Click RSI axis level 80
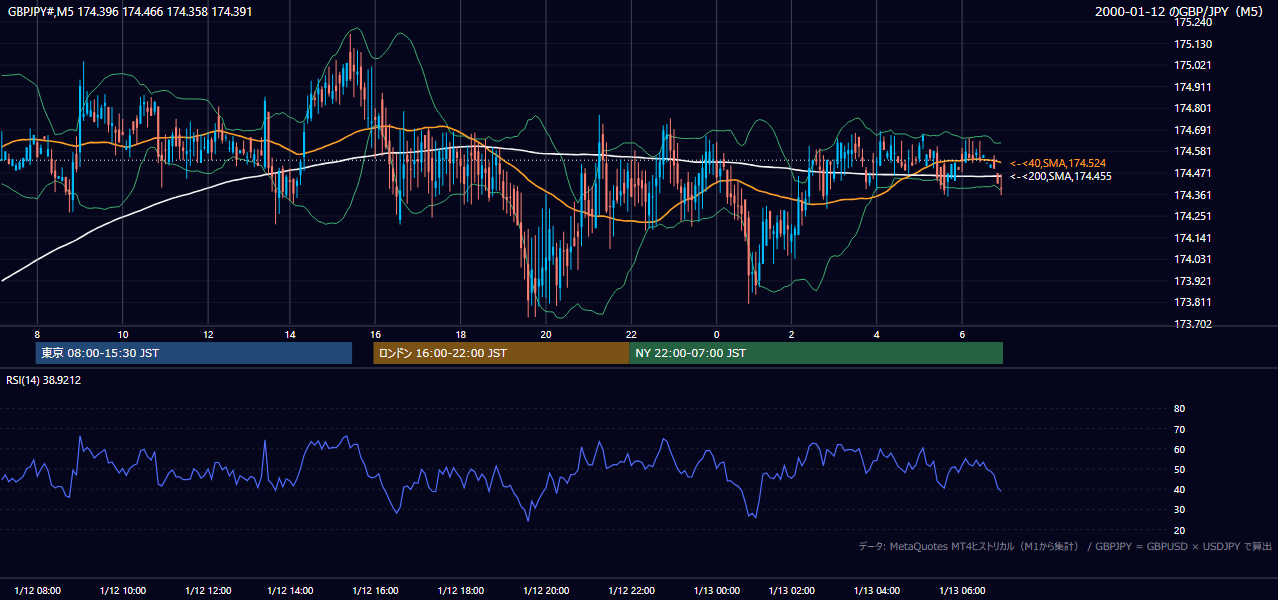The image size is (1278, 600). 1179,409
